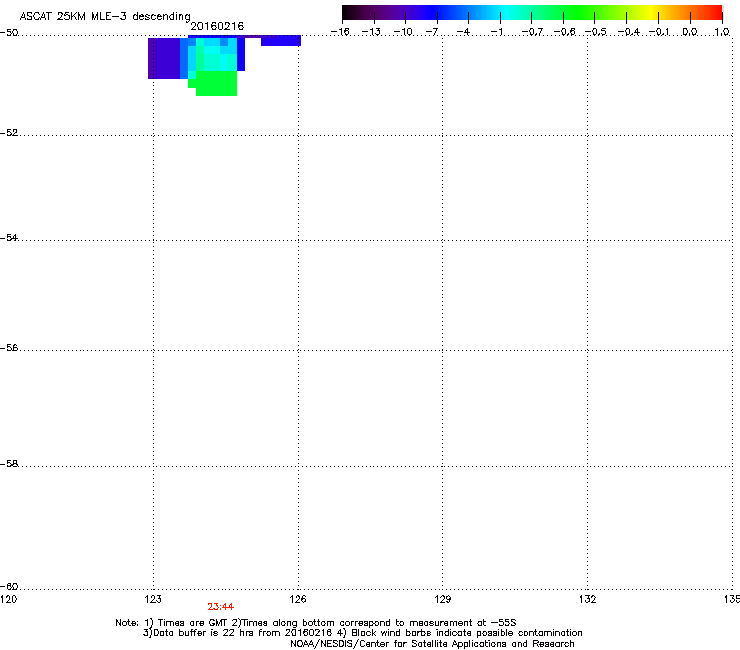Click the -1 colorbar tick label
The height and width of the screenshot is (650, 740).
pos(496,32)
